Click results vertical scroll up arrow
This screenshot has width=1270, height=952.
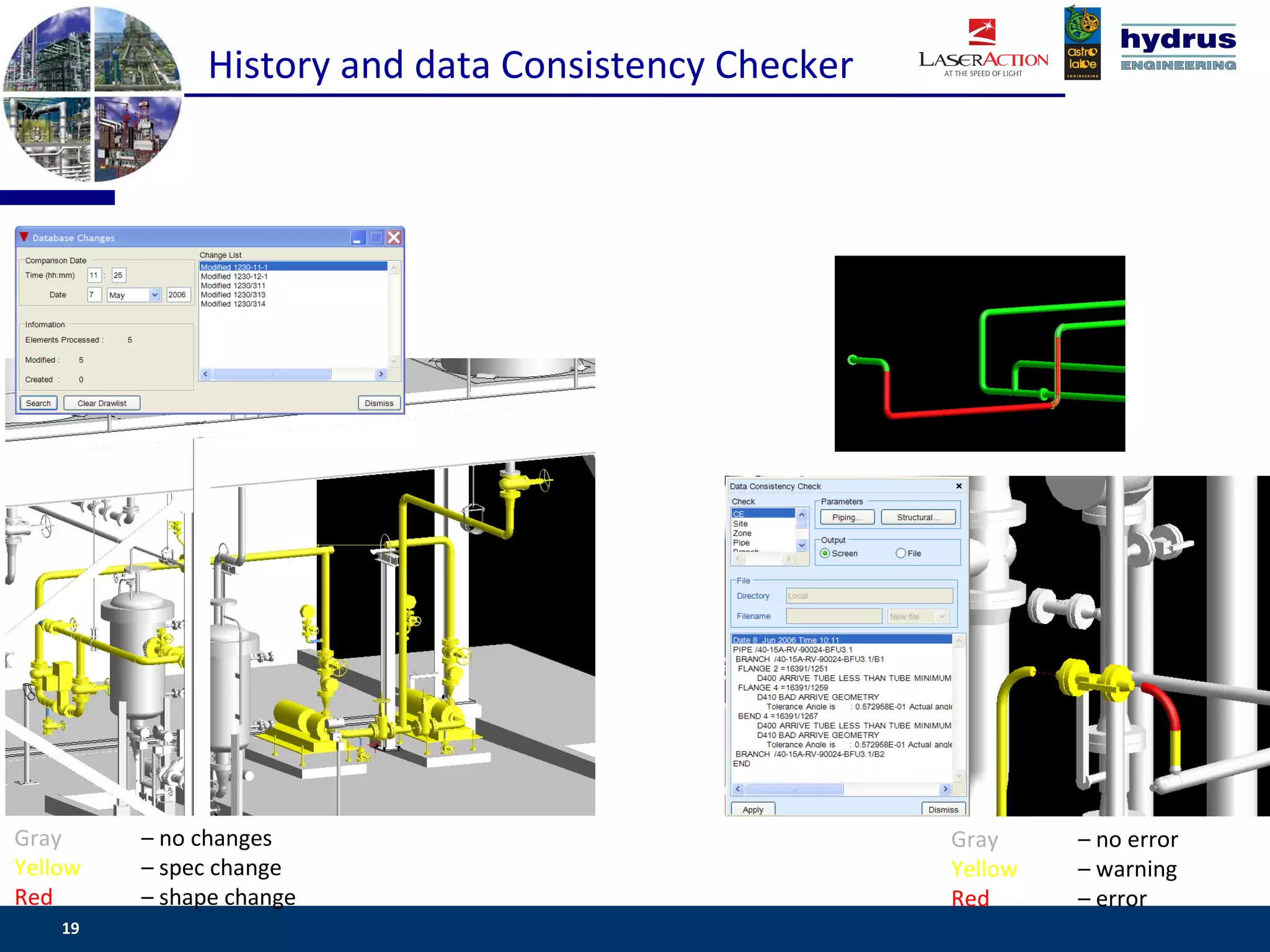coord(959,640)
